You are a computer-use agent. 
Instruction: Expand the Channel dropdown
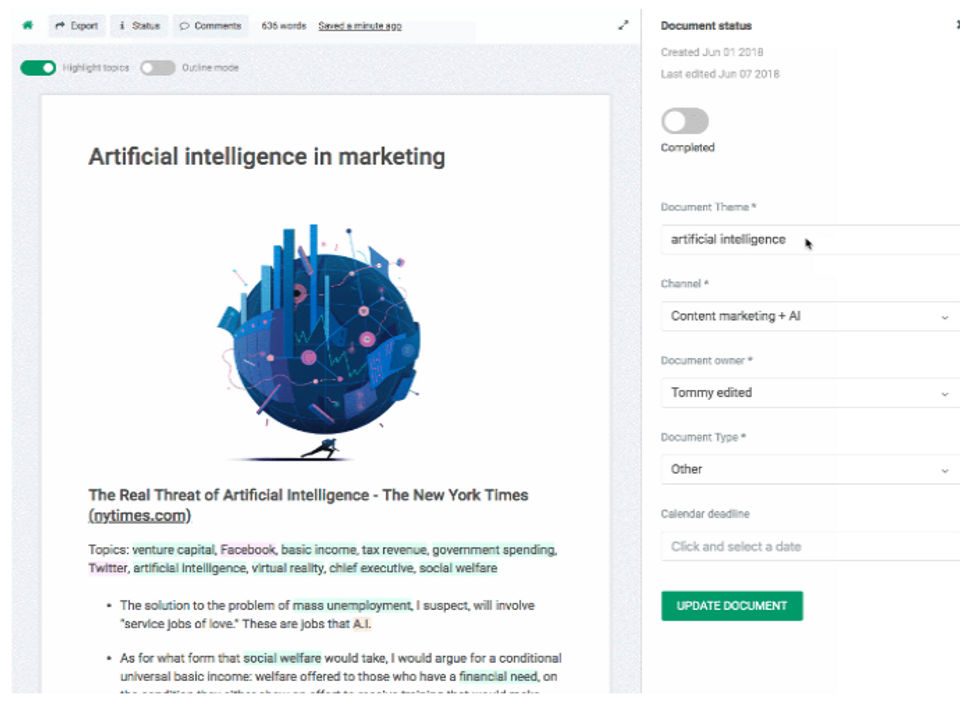coord(810,316)
